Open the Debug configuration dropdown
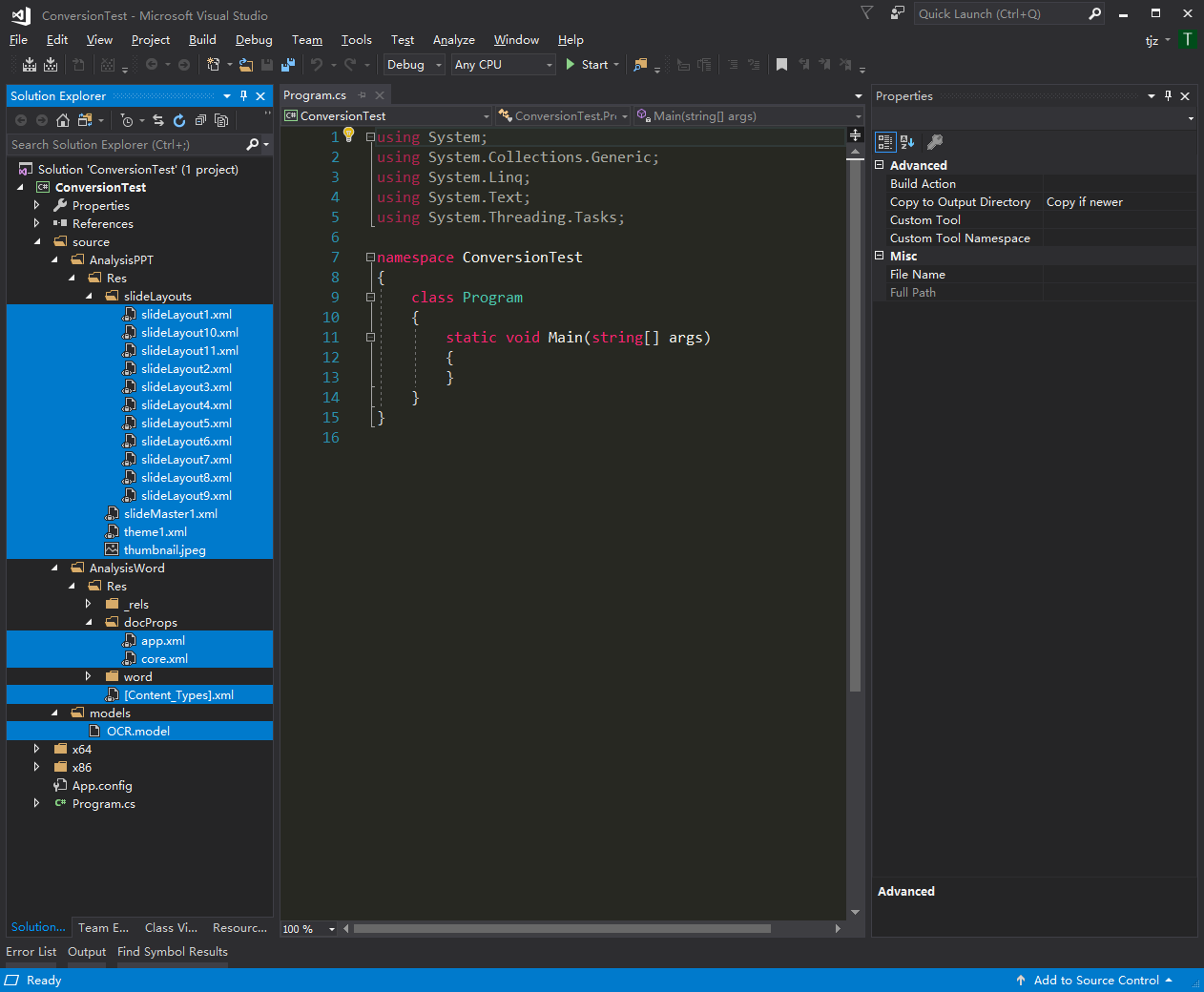The image size is (1204, 992). pyautogui.click(x=414, y=65)
